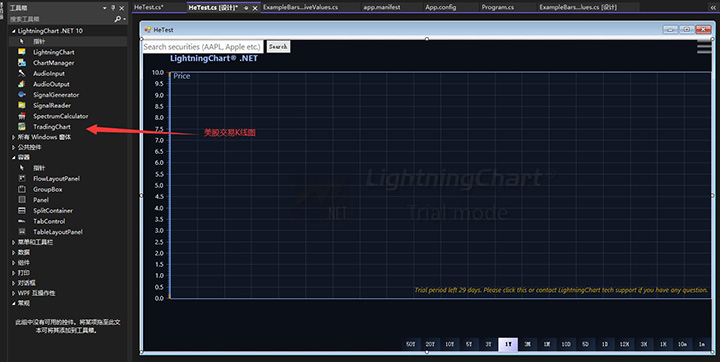Select the TableLayoutPanel toolbox icon
The height and width of the screenshot is (362, 720).
[22, 232]
